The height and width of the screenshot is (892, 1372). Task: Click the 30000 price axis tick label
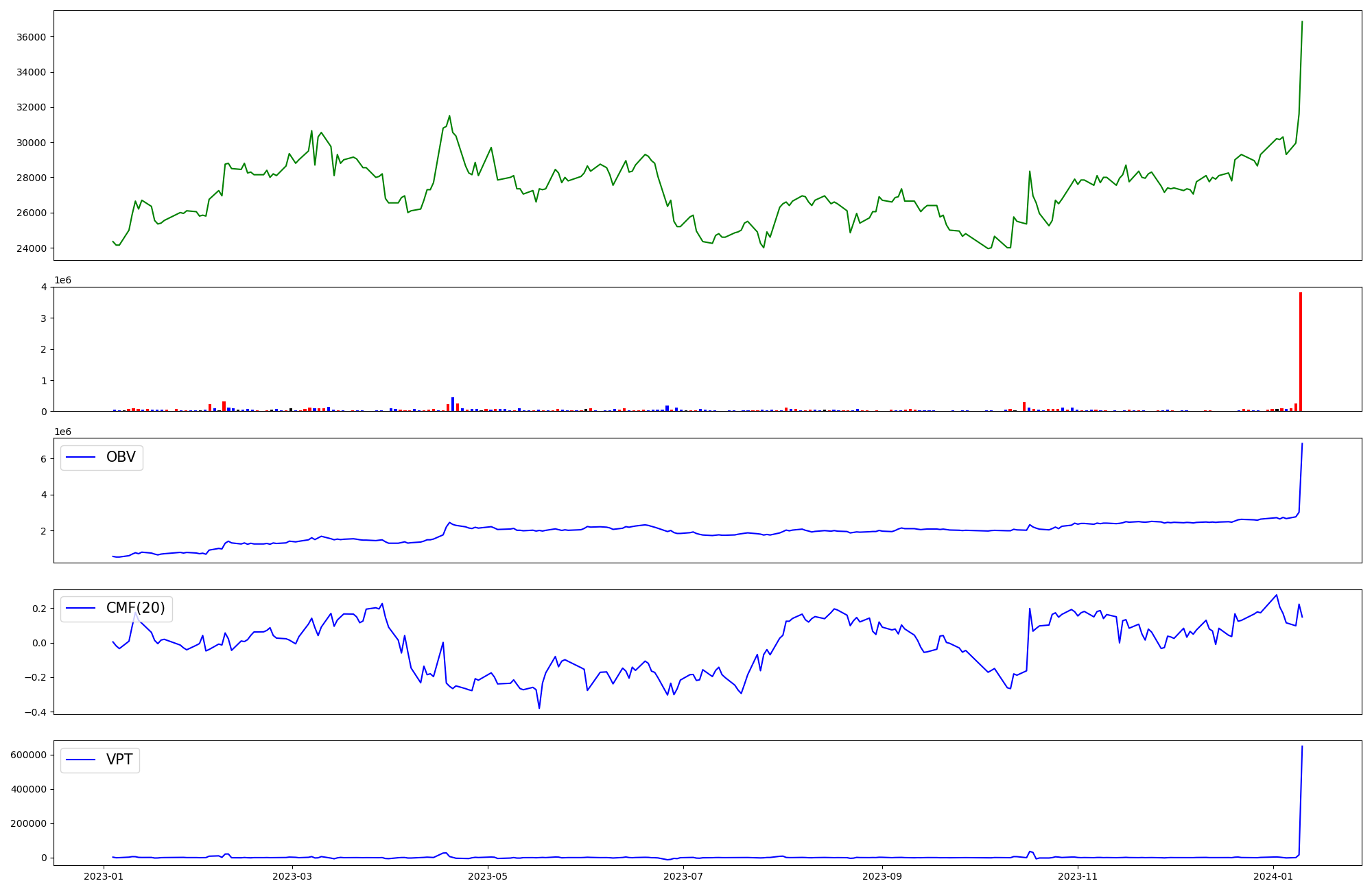(31, 143)
